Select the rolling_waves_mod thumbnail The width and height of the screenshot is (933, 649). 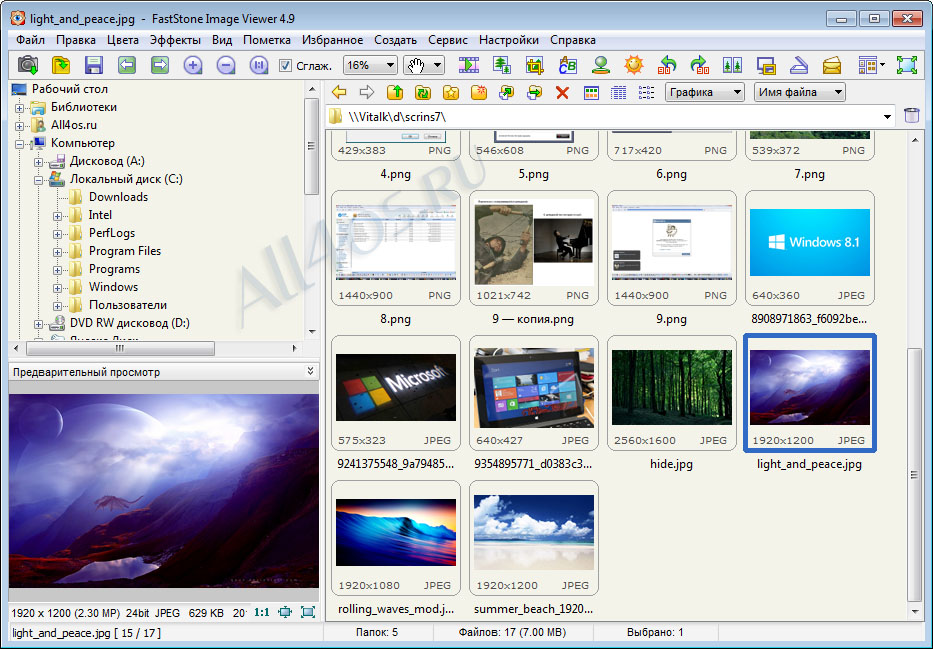tap(396, 538)
